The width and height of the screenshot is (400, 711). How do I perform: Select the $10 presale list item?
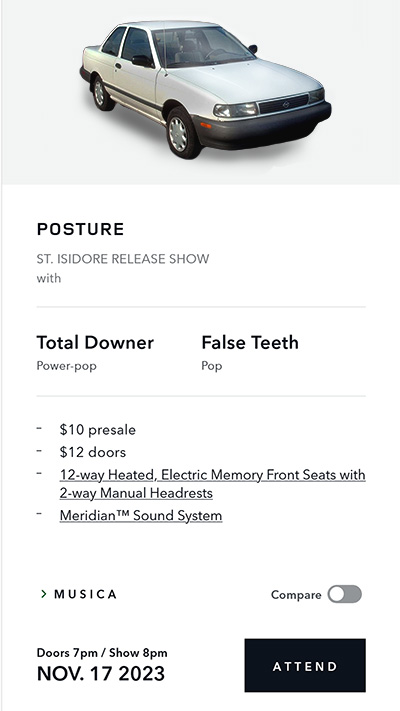coord(98,430)
